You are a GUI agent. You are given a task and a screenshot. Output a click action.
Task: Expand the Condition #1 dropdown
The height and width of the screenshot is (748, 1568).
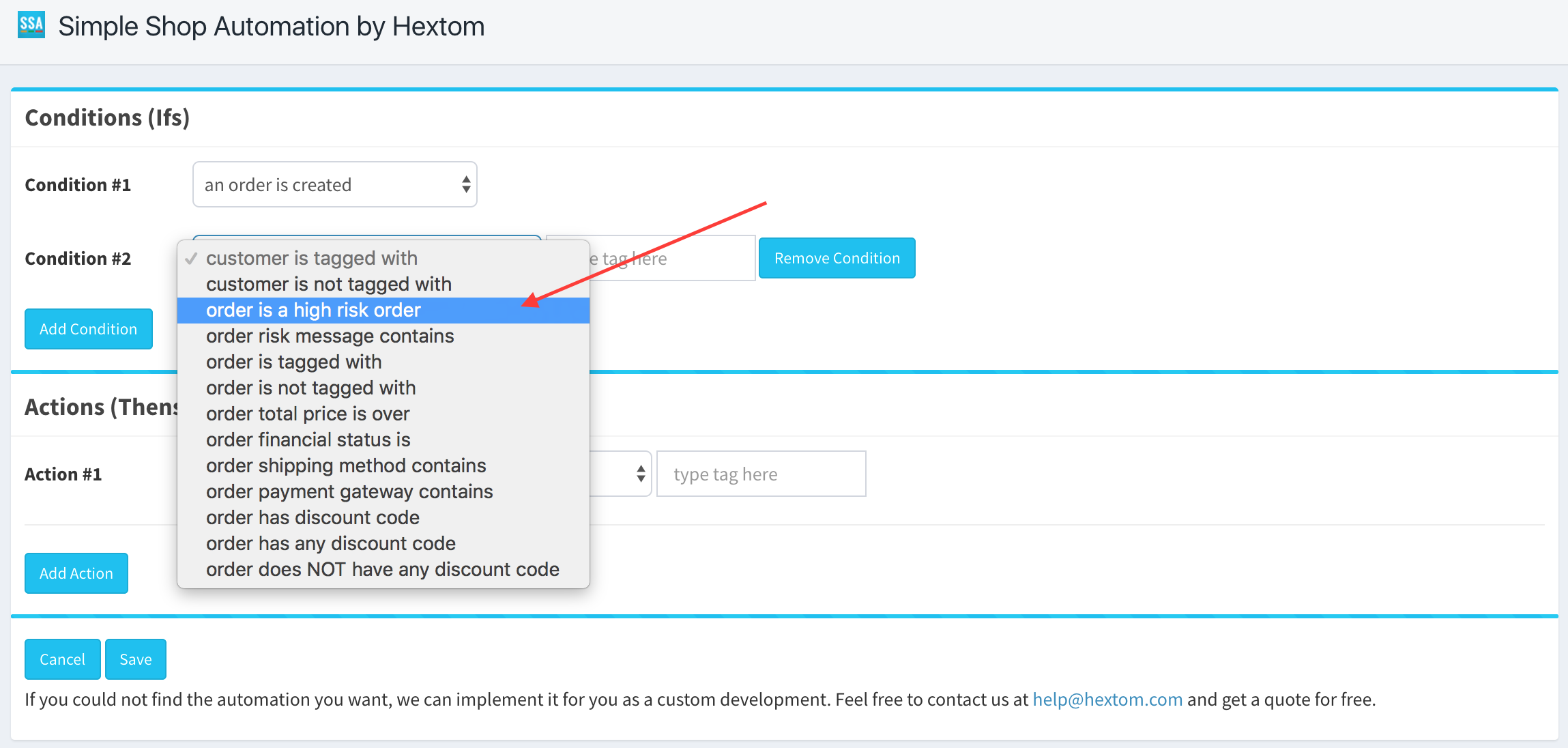pos(335,184)
